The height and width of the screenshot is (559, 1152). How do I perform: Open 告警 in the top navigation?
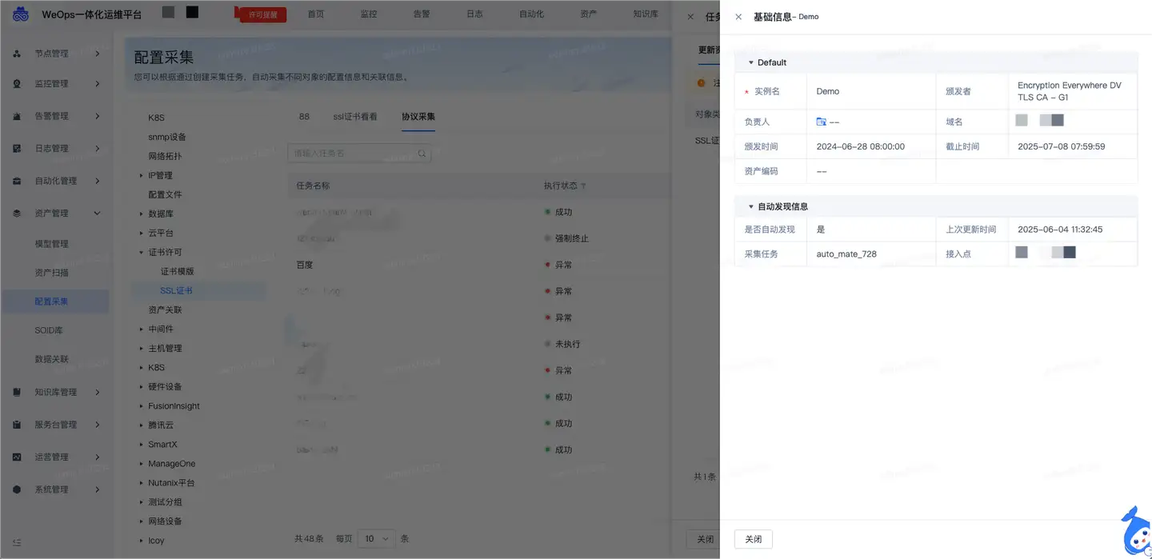pyautogui.click(x=422, y=15)
